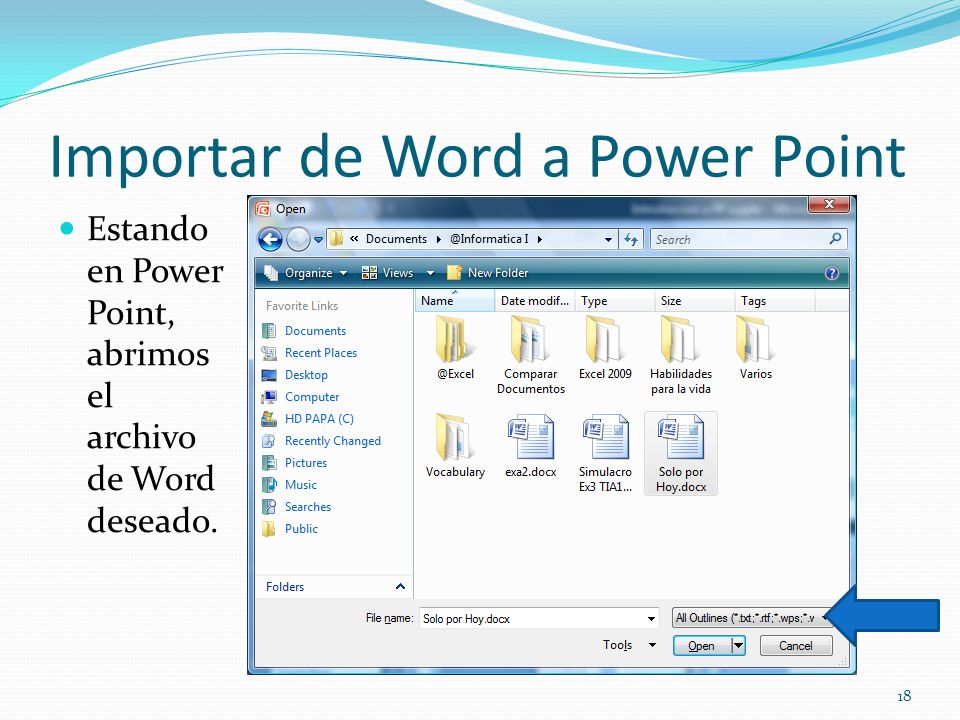Close the Open dialog window
This screenshot has width=960, height=720.
point(829,204)
